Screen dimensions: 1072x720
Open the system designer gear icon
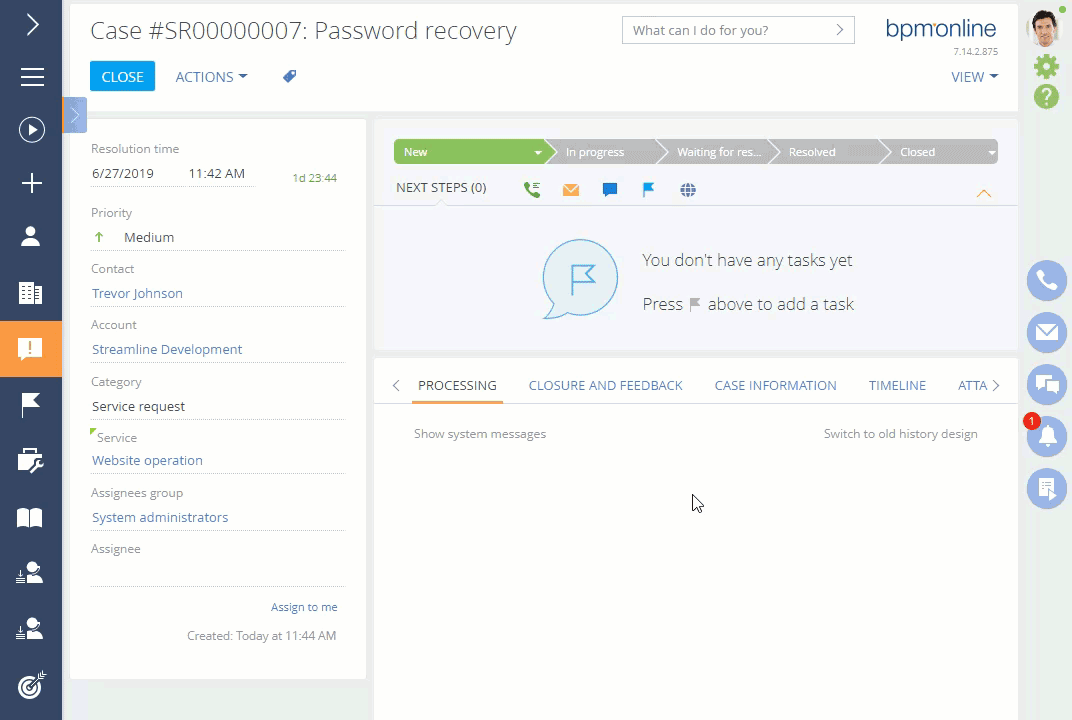pyautogui.click(x=1046, y=67)
